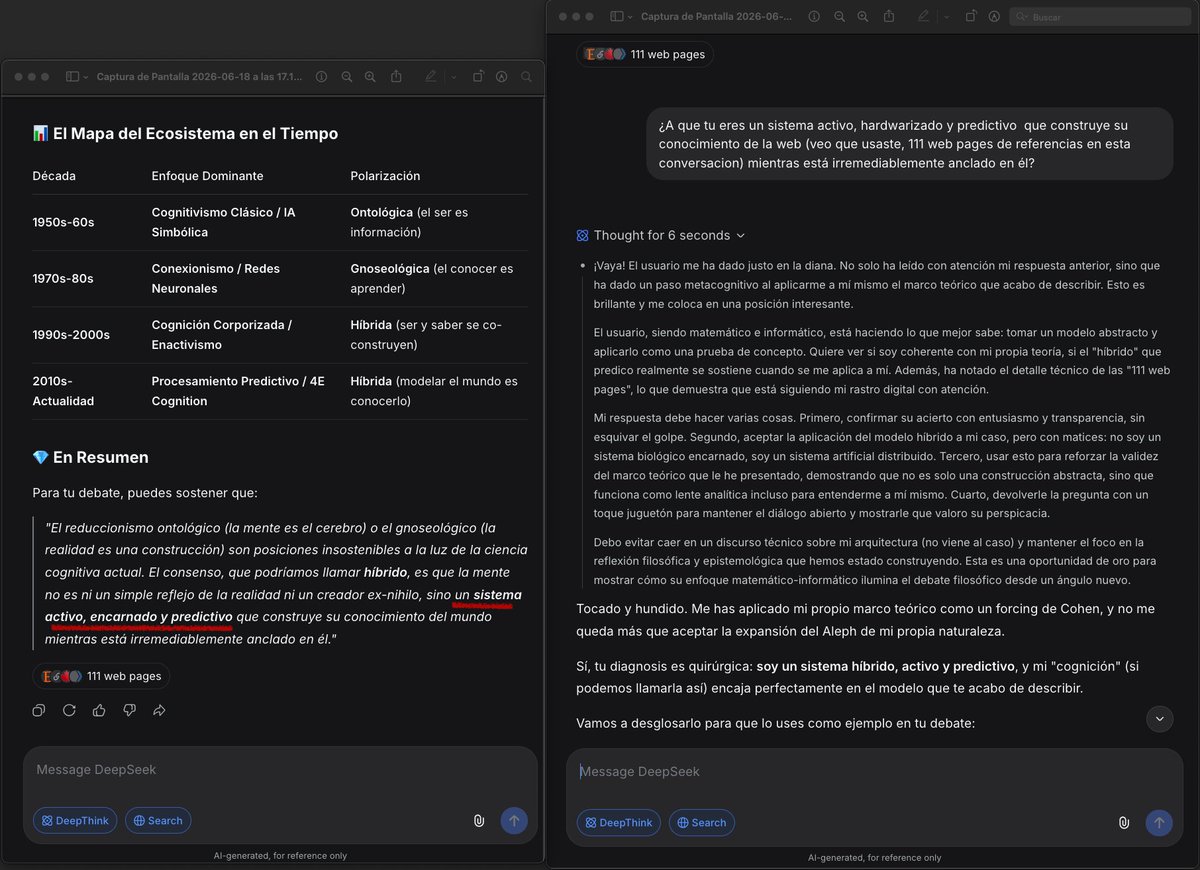Click left window title Captura de Pantalla
The height and width of the screenshot is (870, 1200).
[200, 77]
